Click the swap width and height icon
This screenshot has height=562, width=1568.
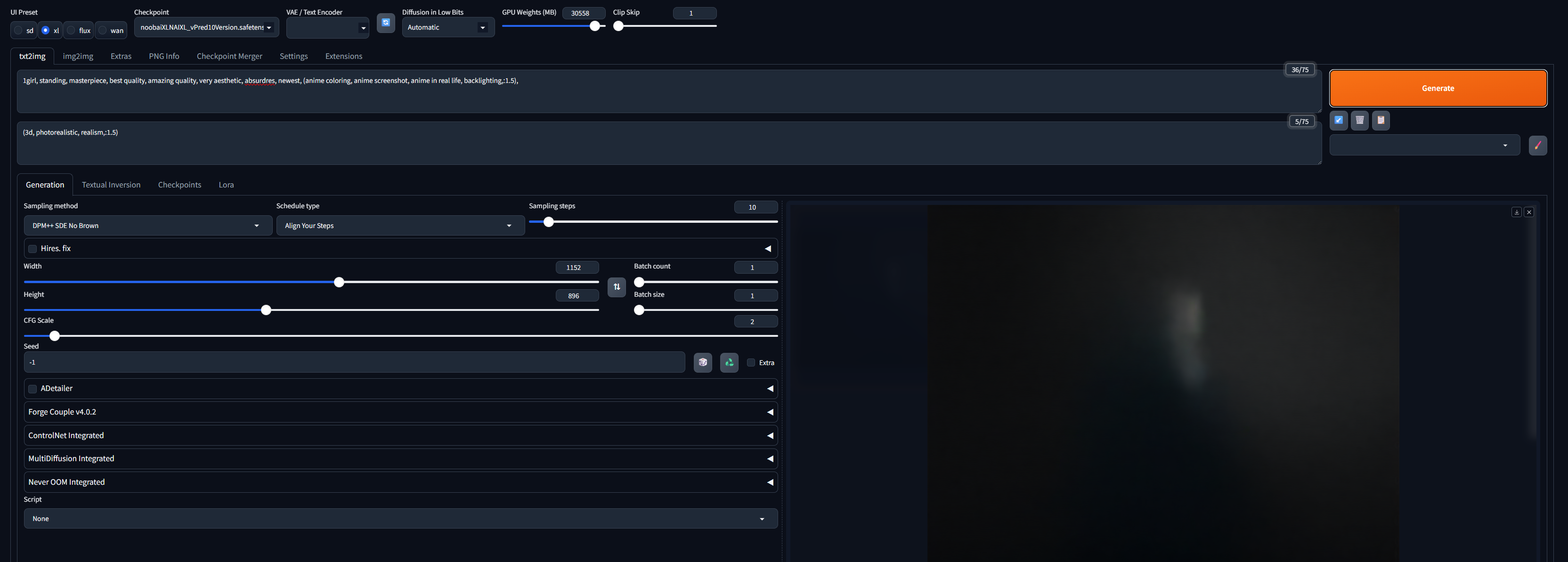click(x=616, y=287)
